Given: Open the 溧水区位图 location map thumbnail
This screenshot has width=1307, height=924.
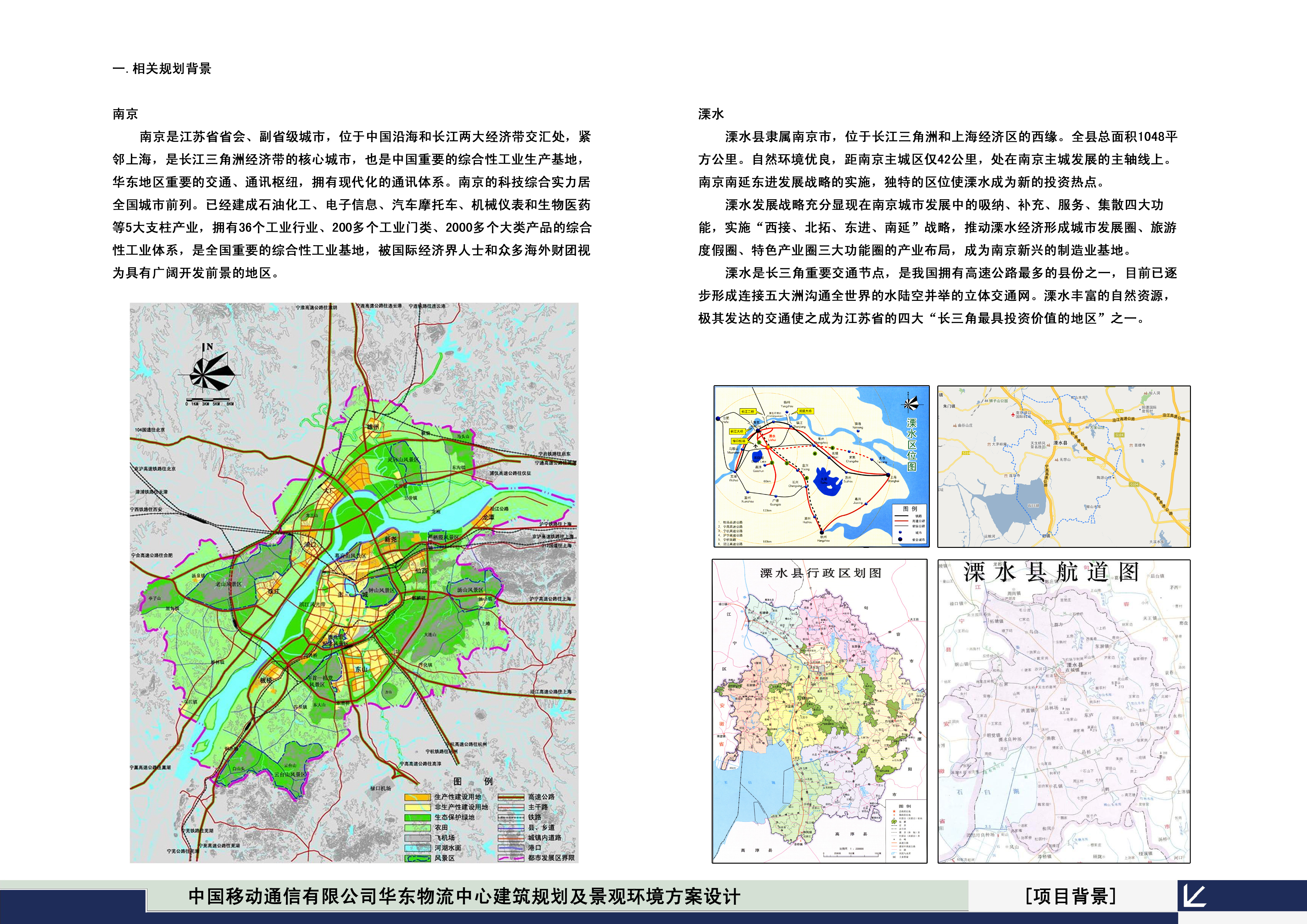Looking at the screenshot, I should tap(822, 467).
